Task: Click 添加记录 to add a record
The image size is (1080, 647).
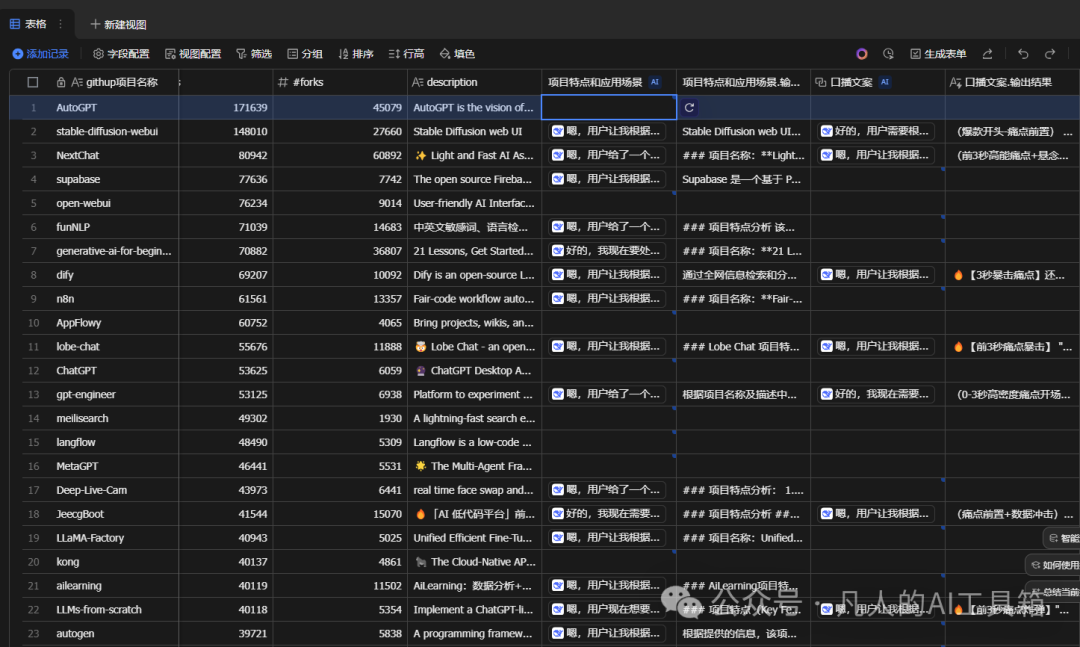Action: [x=41, y=54]
